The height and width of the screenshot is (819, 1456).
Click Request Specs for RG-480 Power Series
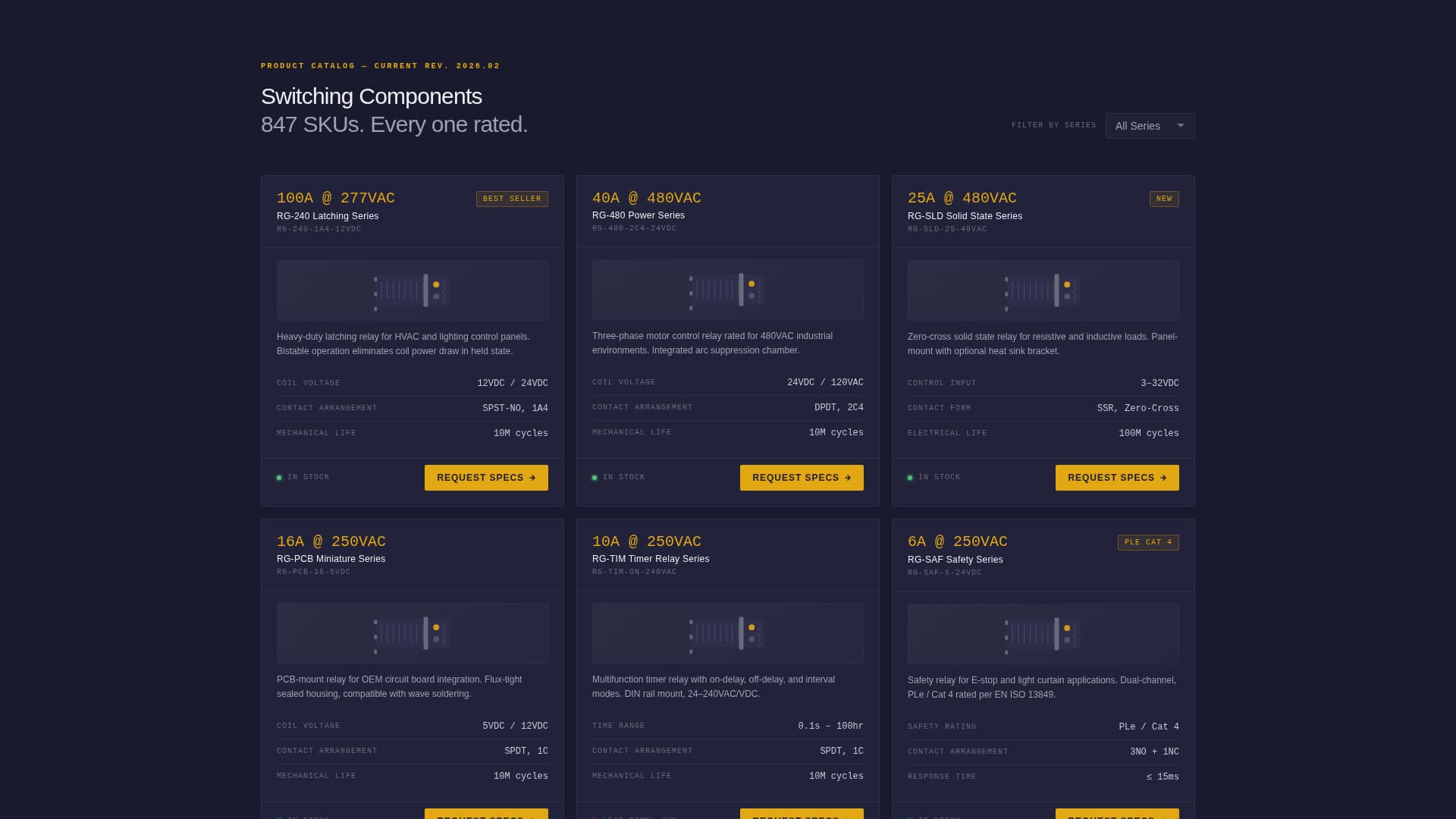(802, 477)
